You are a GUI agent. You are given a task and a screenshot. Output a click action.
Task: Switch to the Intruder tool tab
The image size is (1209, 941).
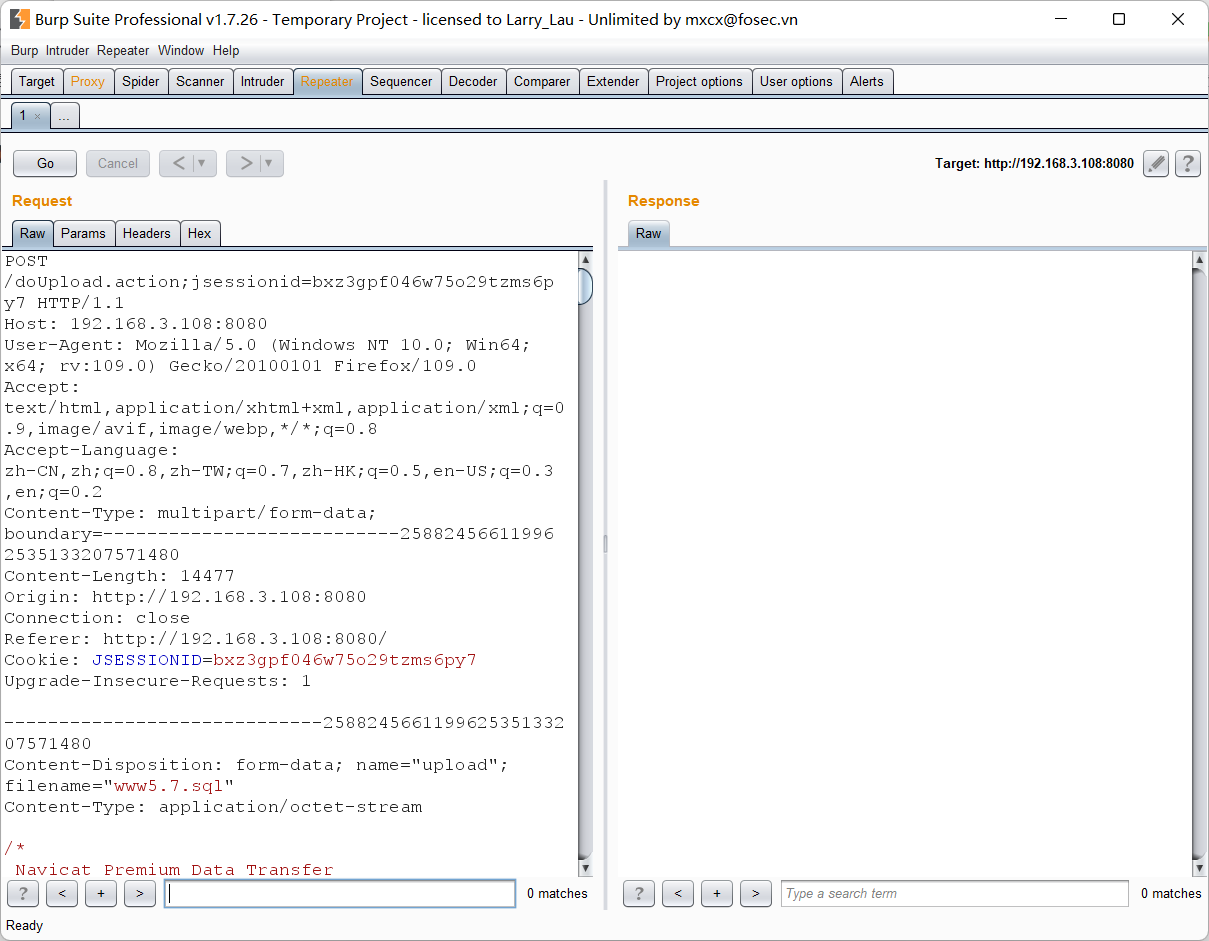(x=263, y=81)
